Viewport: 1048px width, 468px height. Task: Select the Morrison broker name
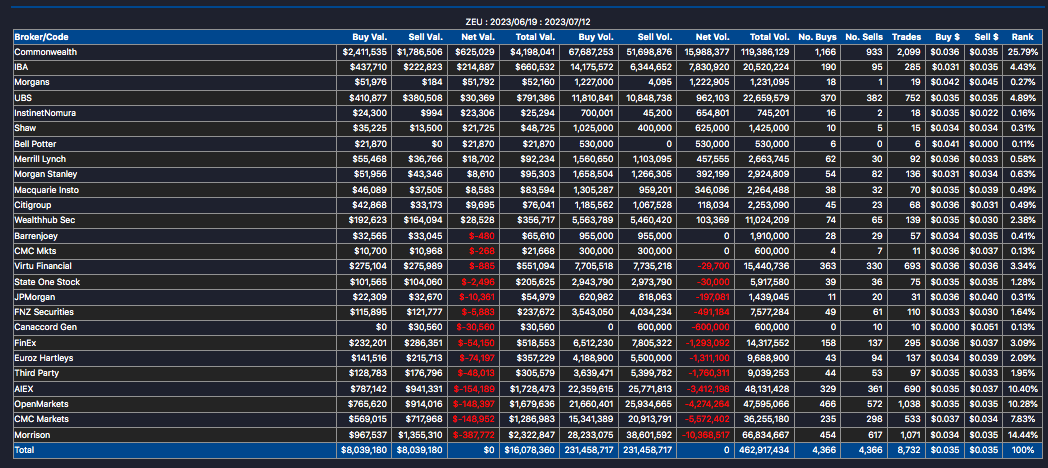coord(33,435)
